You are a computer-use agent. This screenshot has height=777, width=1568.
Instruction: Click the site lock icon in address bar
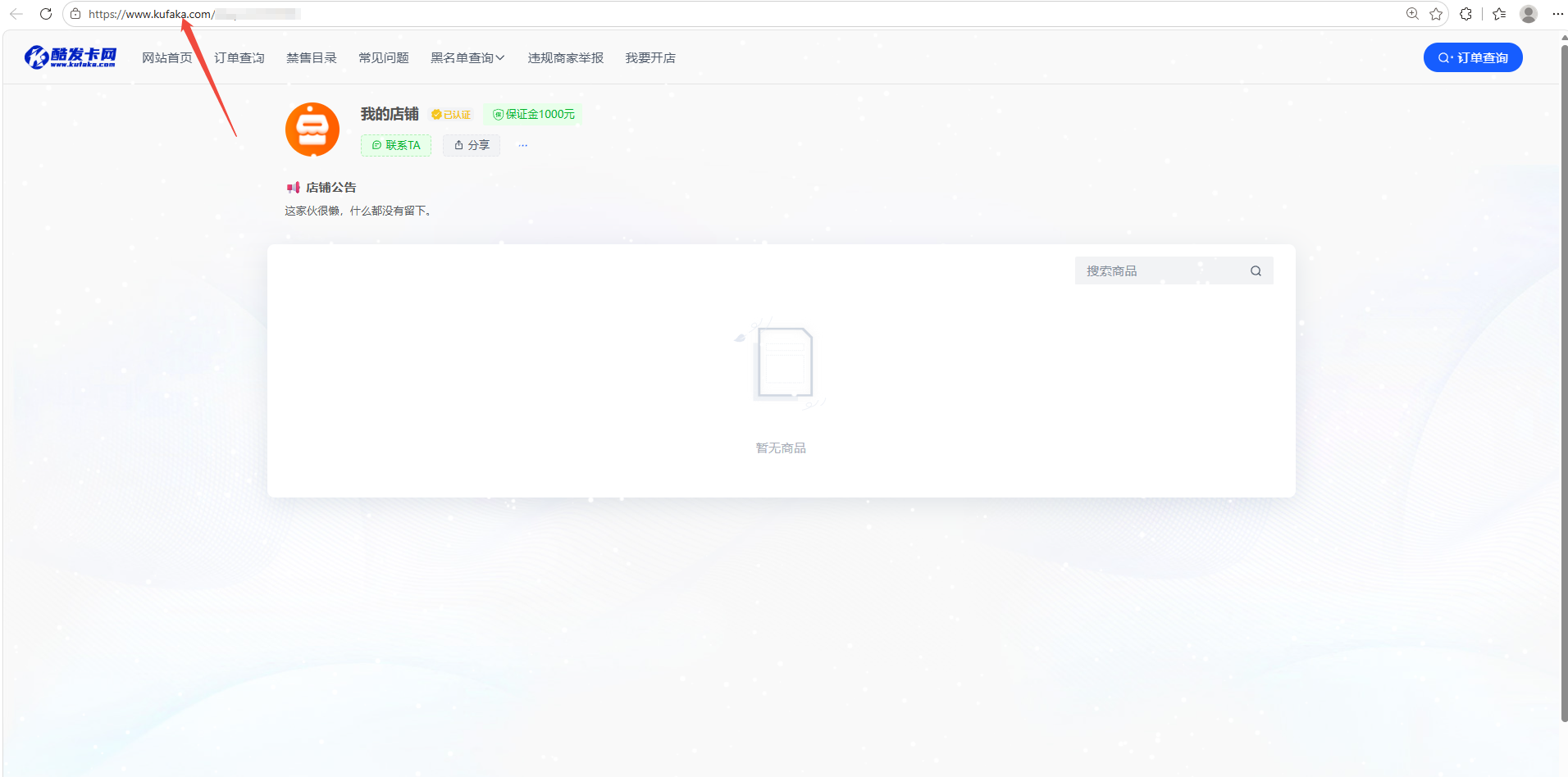(x=75, y=14)
